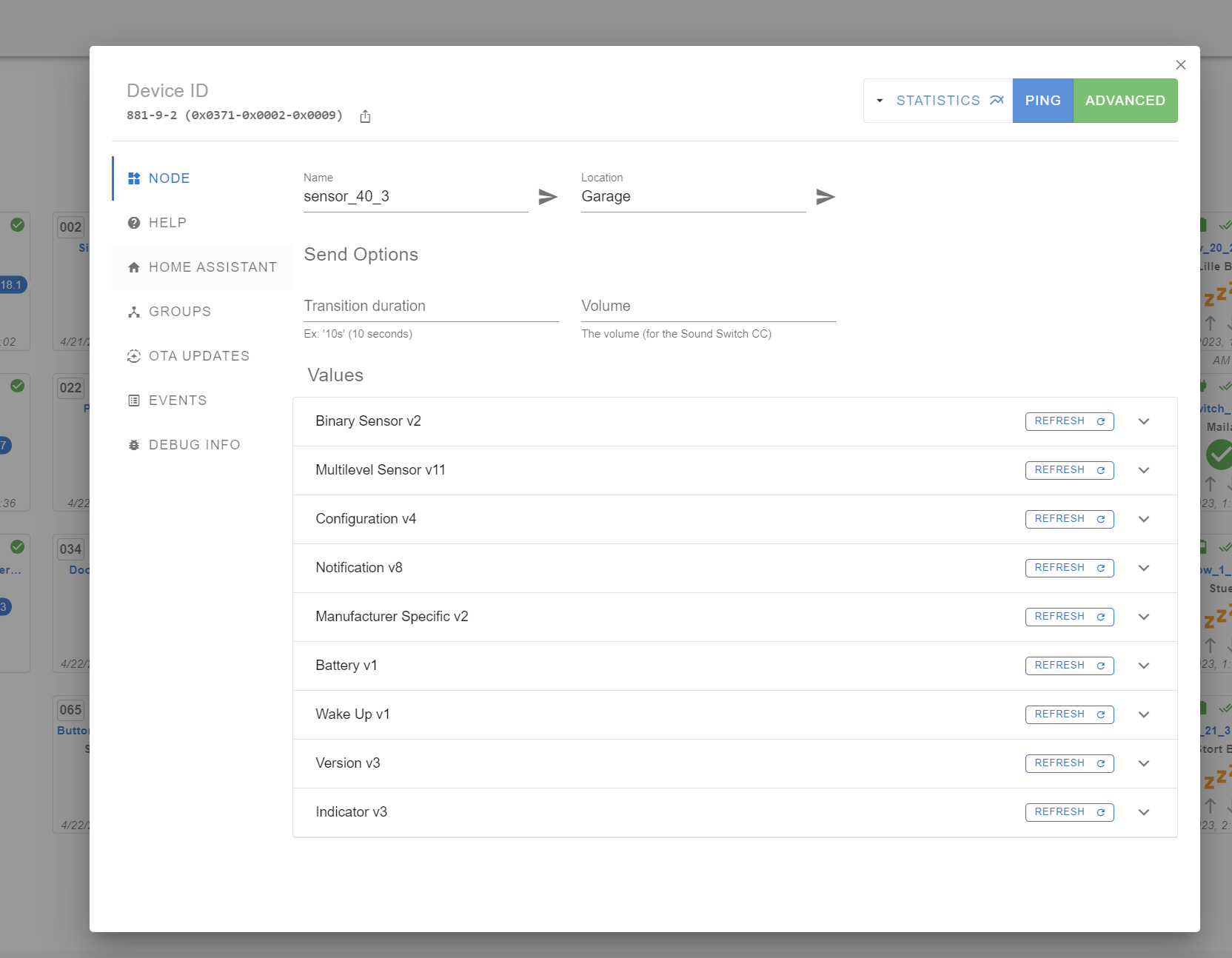
Task: Expand the Configuration v4 section
Action: tap(1144, 519)
